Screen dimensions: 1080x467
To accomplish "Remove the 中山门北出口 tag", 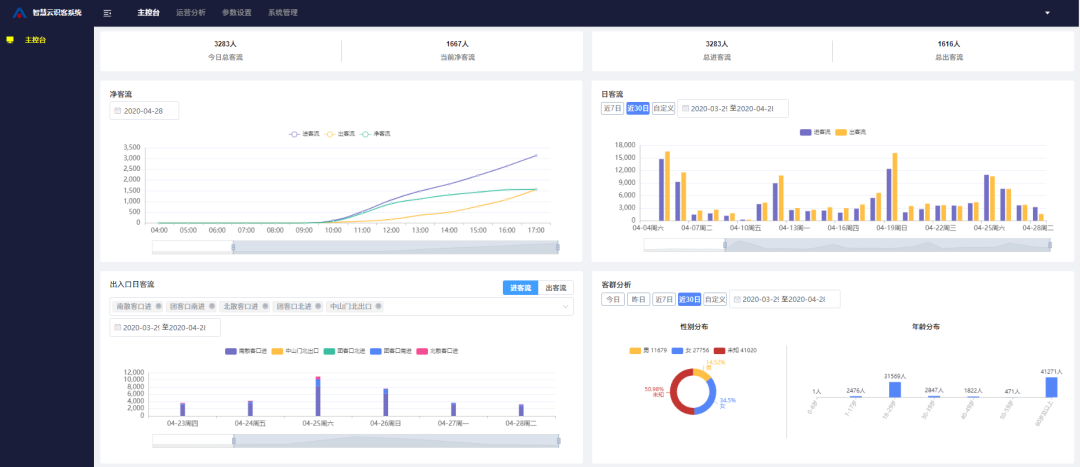I will pos(379,307).
